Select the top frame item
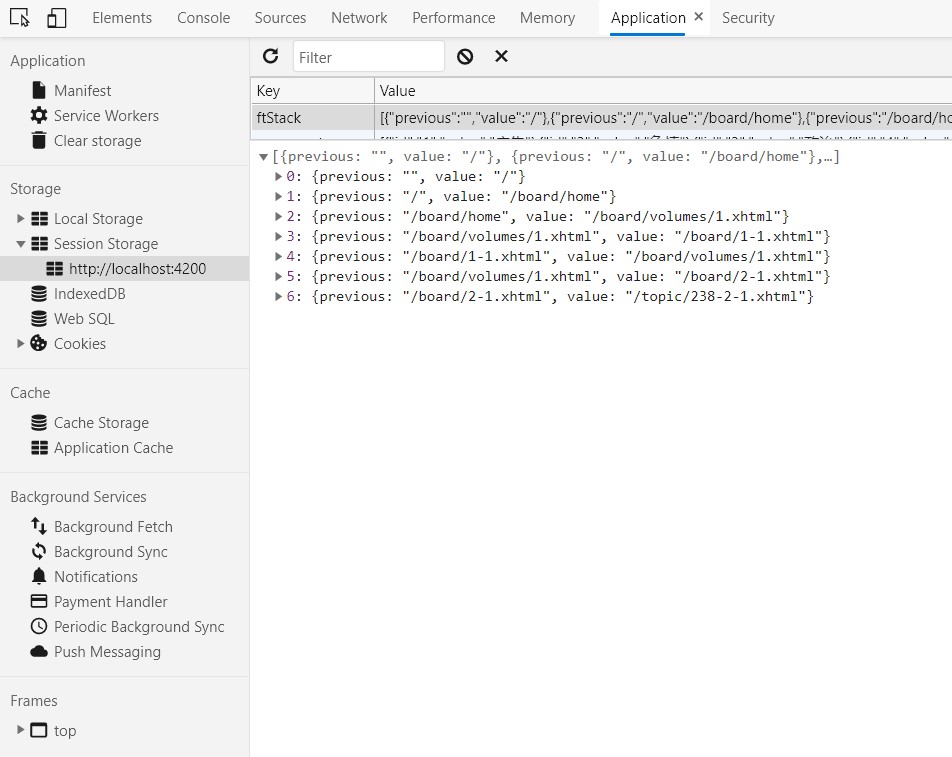The height and width of the screenshot is (757, 952). click(64, 730)
